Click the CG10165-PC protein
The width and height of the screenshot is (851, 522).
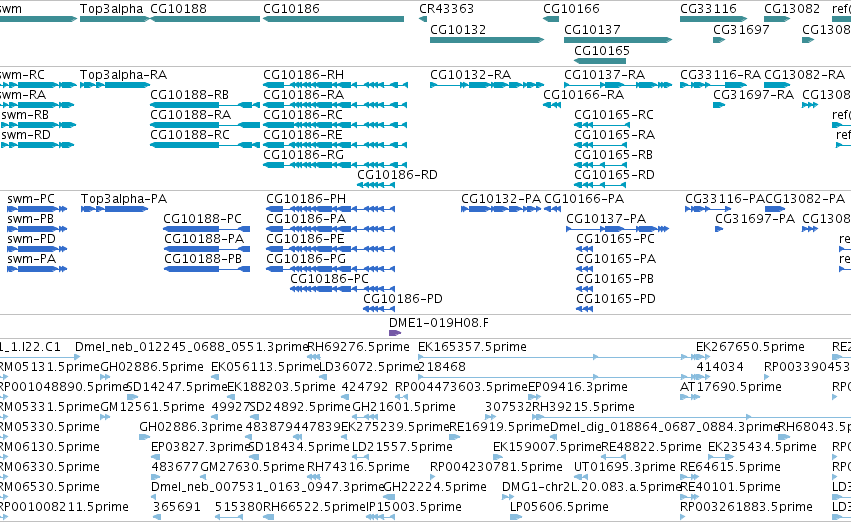[x=585, y=249]
